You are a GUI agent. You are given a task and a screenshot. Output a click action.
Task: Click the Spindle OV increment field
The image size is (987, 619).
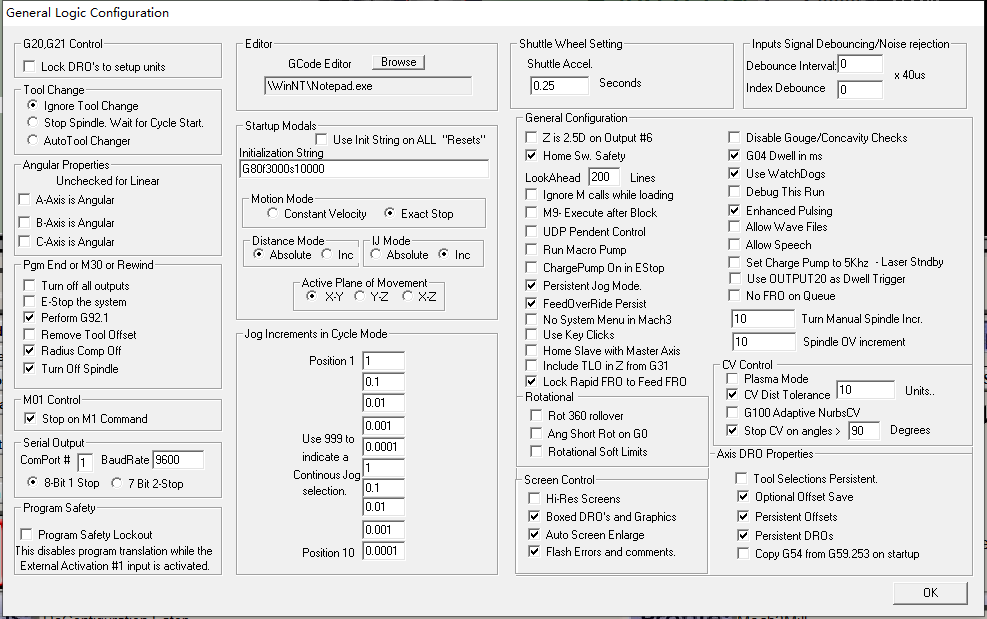click(x=763, y=341)
